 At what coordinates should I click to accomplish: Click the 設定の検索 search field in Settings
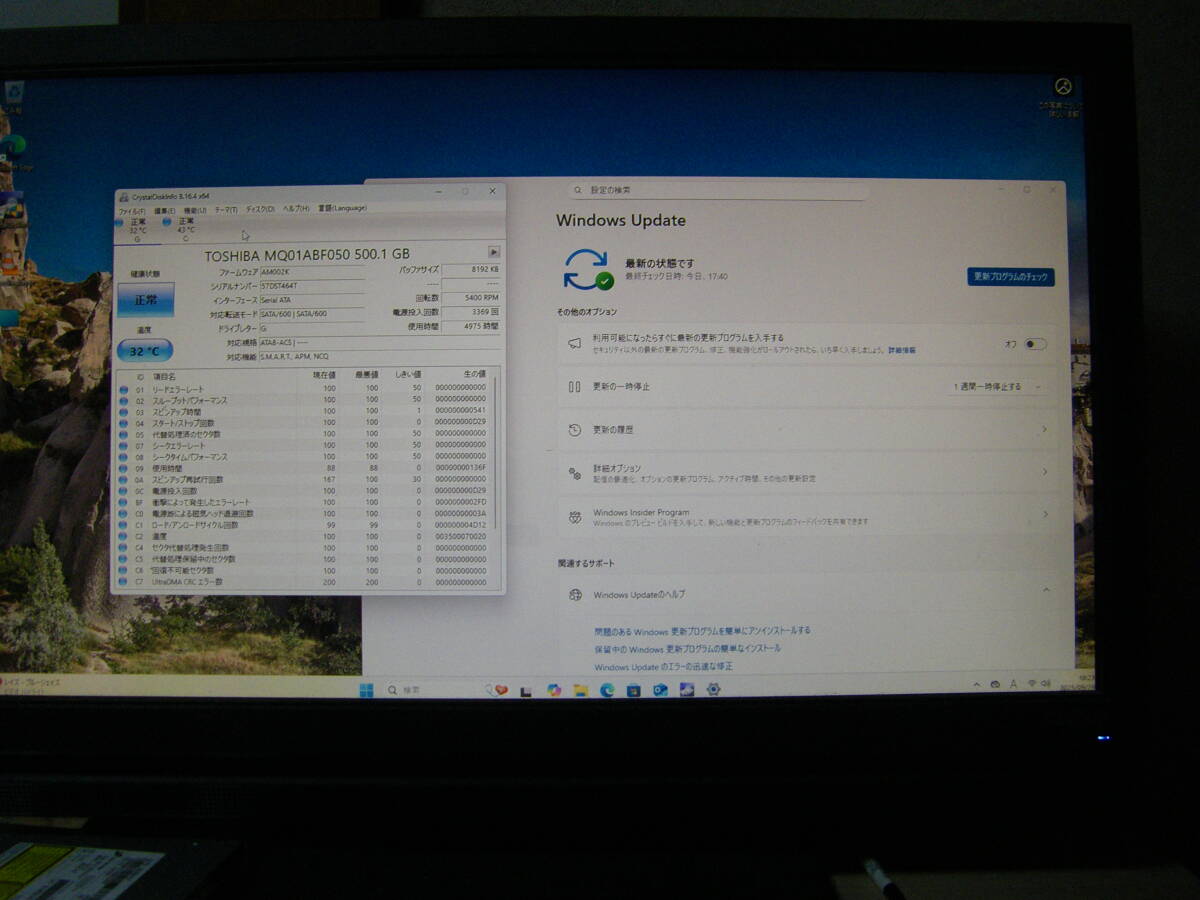[716, 190]
